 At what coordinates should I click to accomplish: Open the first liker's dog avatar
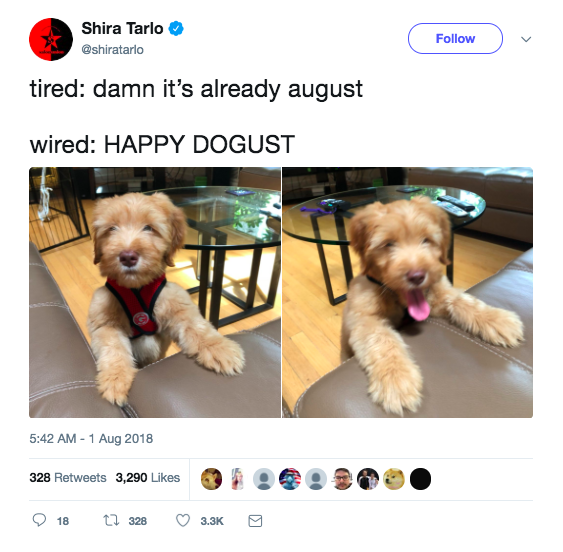click(211, 479)
